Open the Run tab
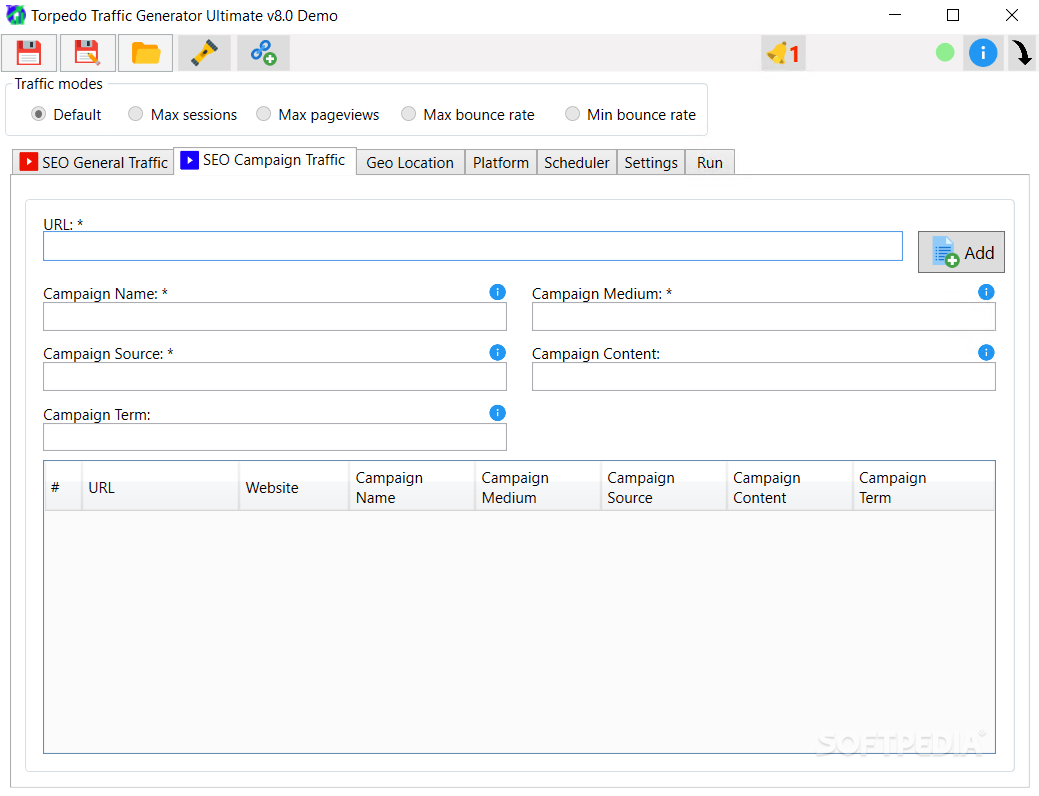The image size is (1039, 796). pos(710,162)
